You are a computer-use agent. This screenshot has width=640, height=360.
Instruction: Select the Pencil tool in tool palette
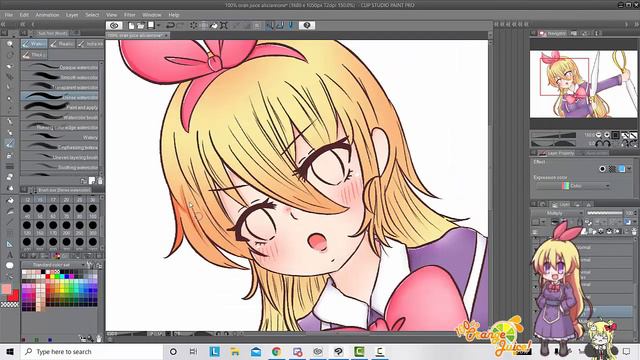(10, 132)
